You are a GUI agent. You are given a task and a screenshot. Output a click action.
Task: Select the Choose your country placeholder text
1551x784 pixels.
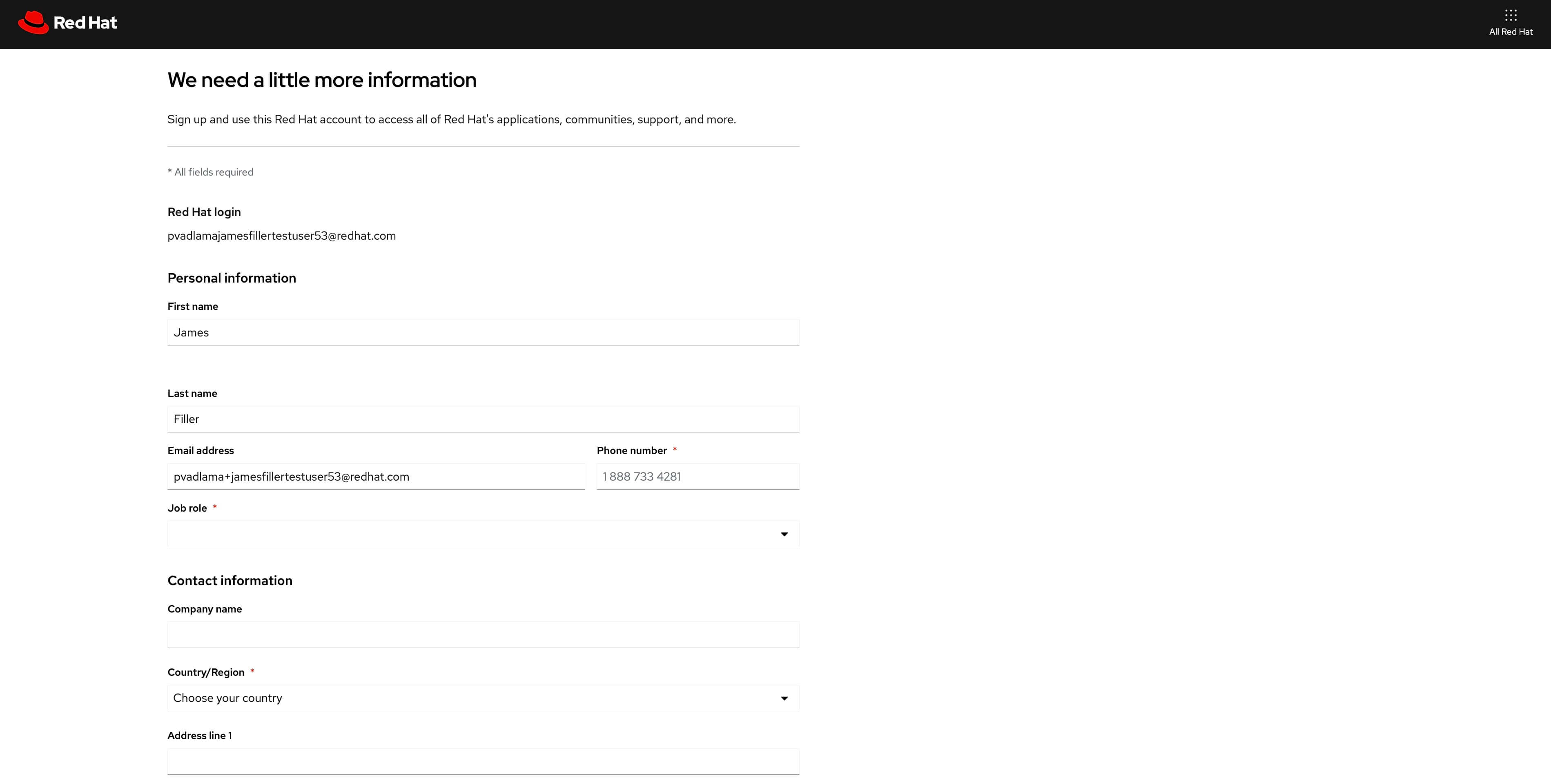click(227, 698)
